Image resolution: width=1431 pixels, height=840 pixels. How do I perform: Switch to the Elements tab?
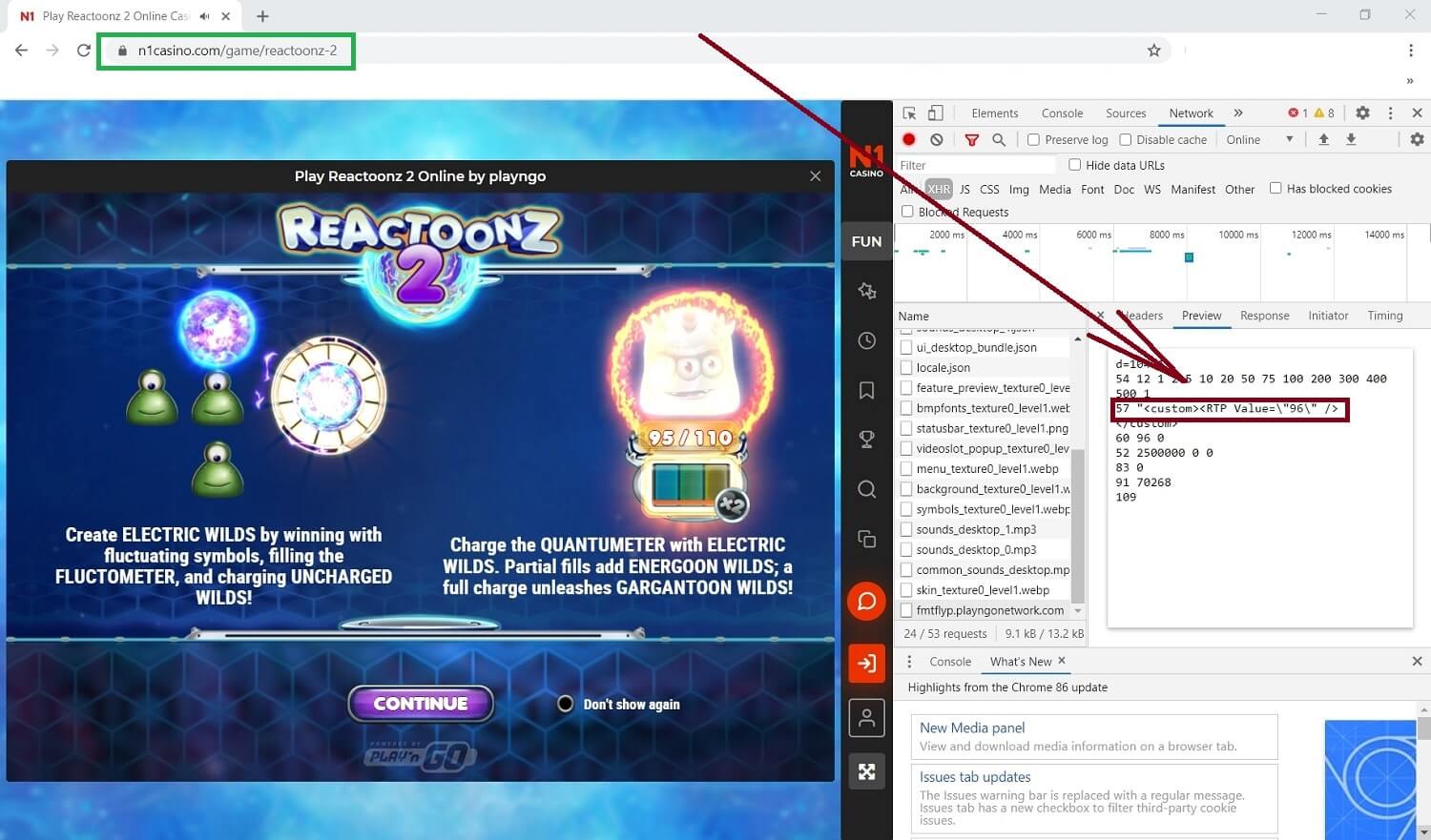coord(994,113)
